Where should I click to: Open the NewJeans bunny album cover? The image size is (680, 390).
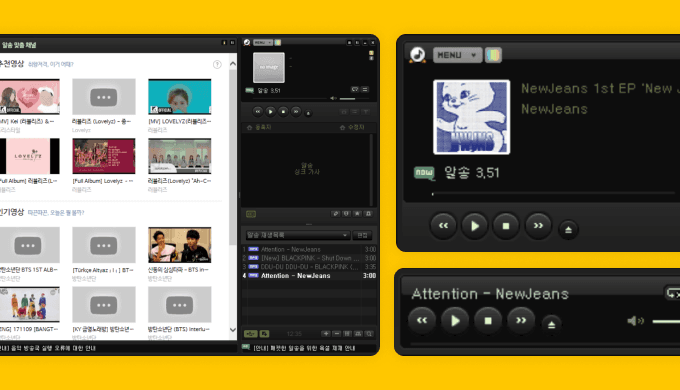(471, 117)
